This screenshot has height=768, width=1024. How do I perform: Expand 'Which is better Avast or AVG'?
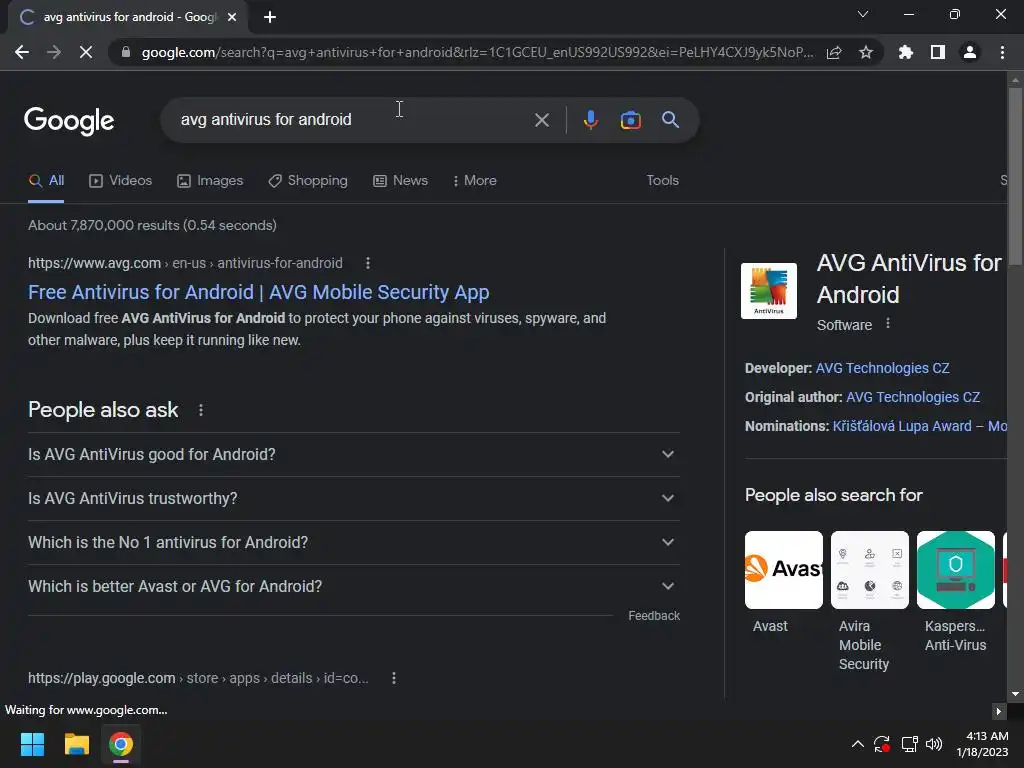coord(353,586)
